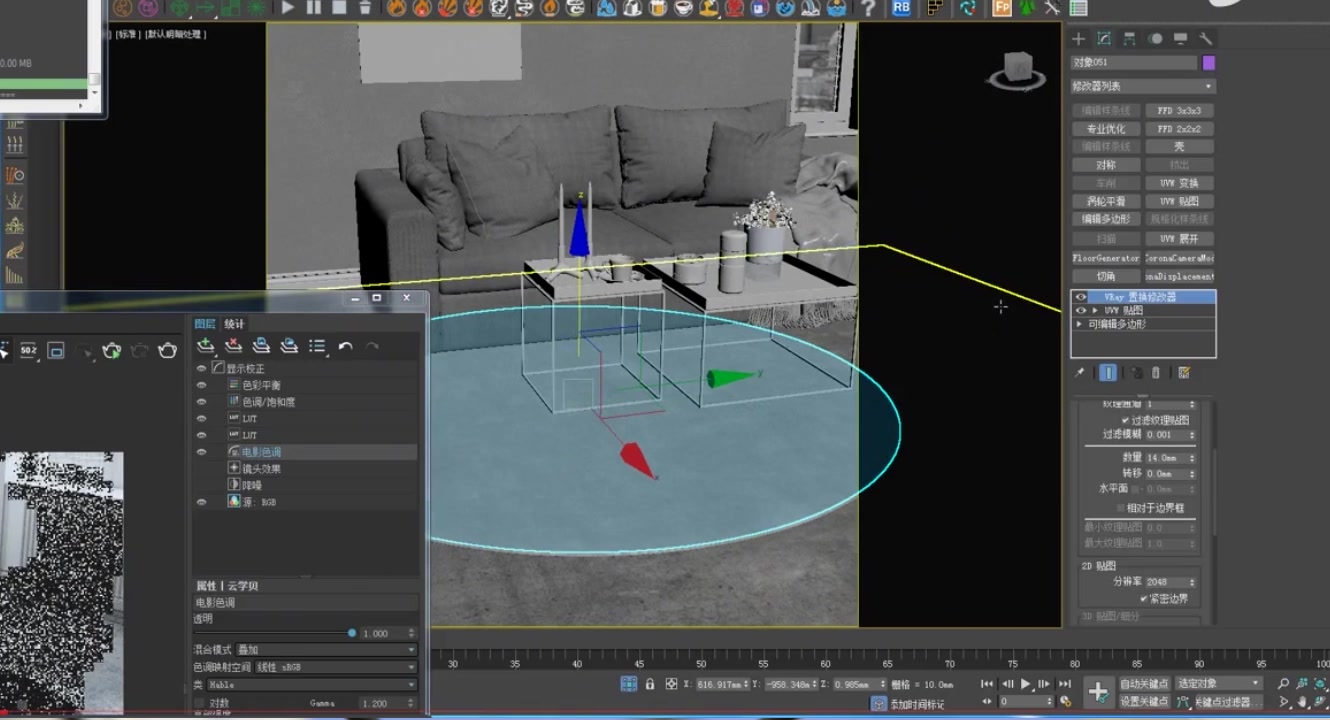This screenshot has height=720, width=1330.
Task: Click the 过滤模糊 0.001 spinner arrows
Action: [x=1192, y=435]
